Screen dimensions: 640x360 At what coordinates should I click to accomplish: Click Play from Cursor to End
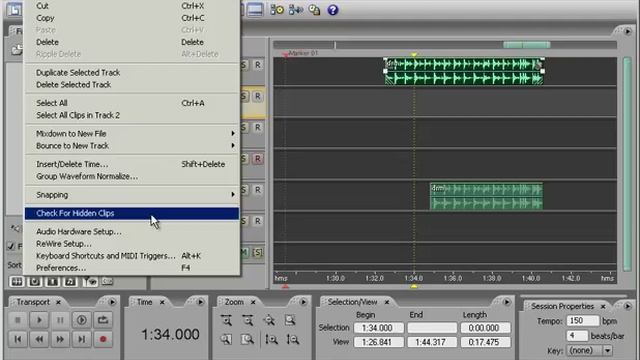(x=82, y=320)
